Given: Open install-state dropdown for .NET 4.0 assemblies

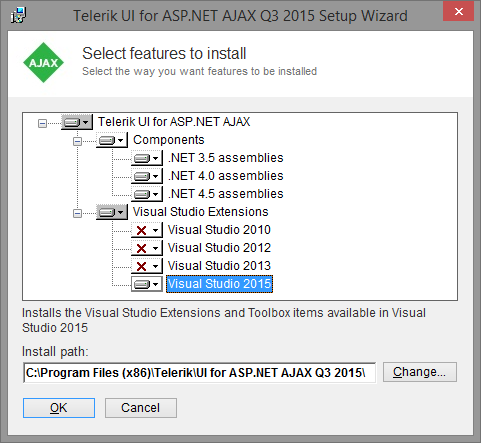Looking at the screenshot, I should pyautogui.click(x=147, y=176).
